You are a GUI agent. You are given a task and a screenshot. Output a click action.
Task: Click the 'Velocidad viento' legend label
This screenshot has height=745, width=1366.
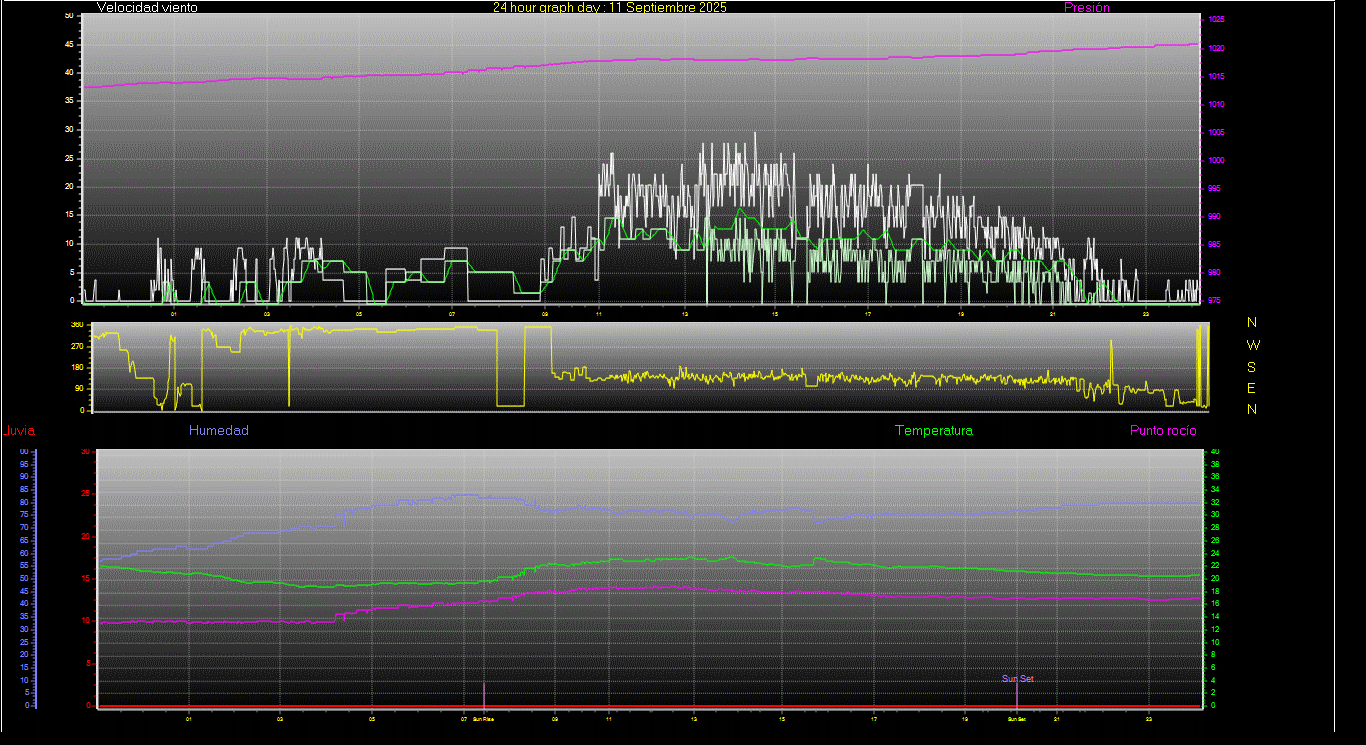[147, 8]
